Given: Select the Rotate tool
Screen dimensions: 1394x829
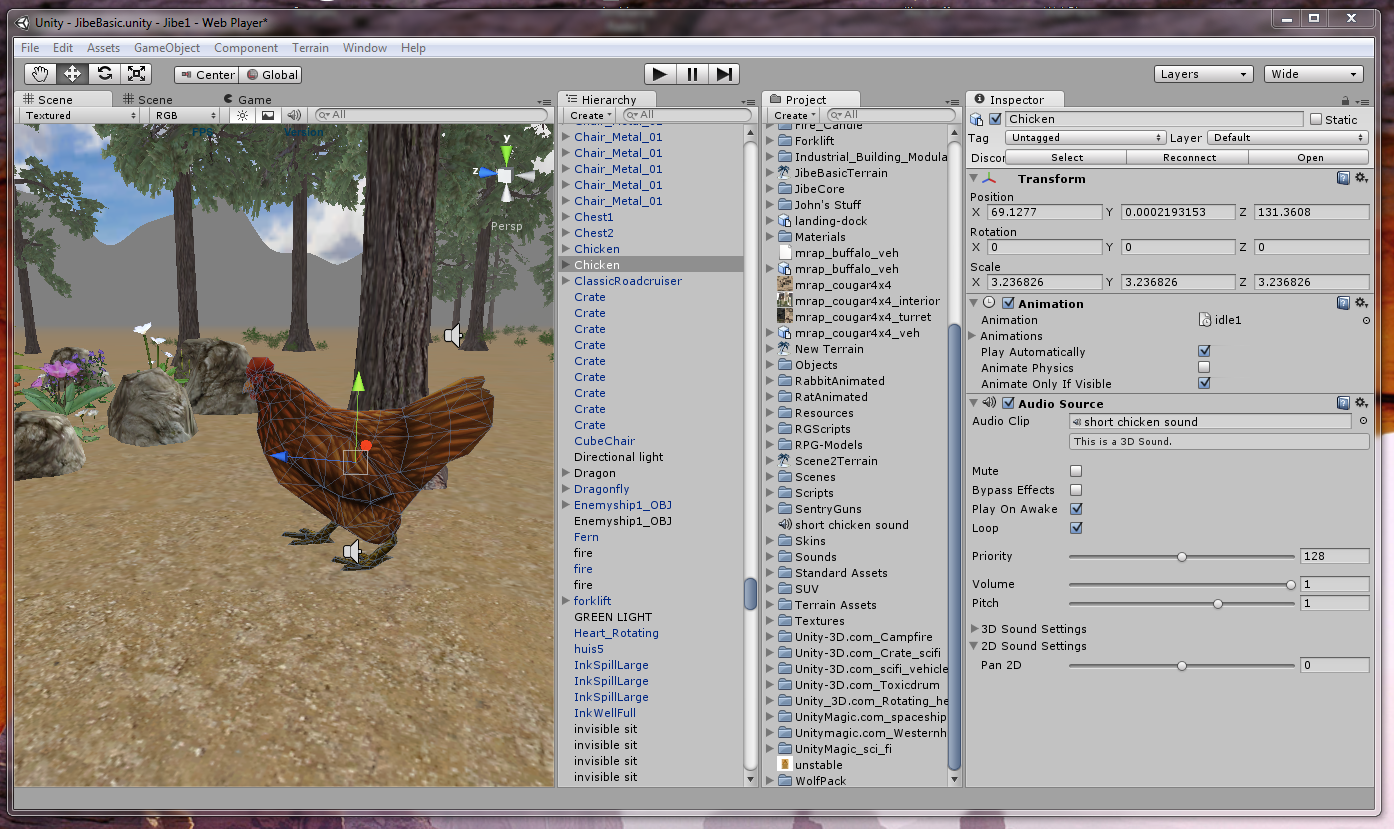Looking at the screenshot, I should 105,74.
